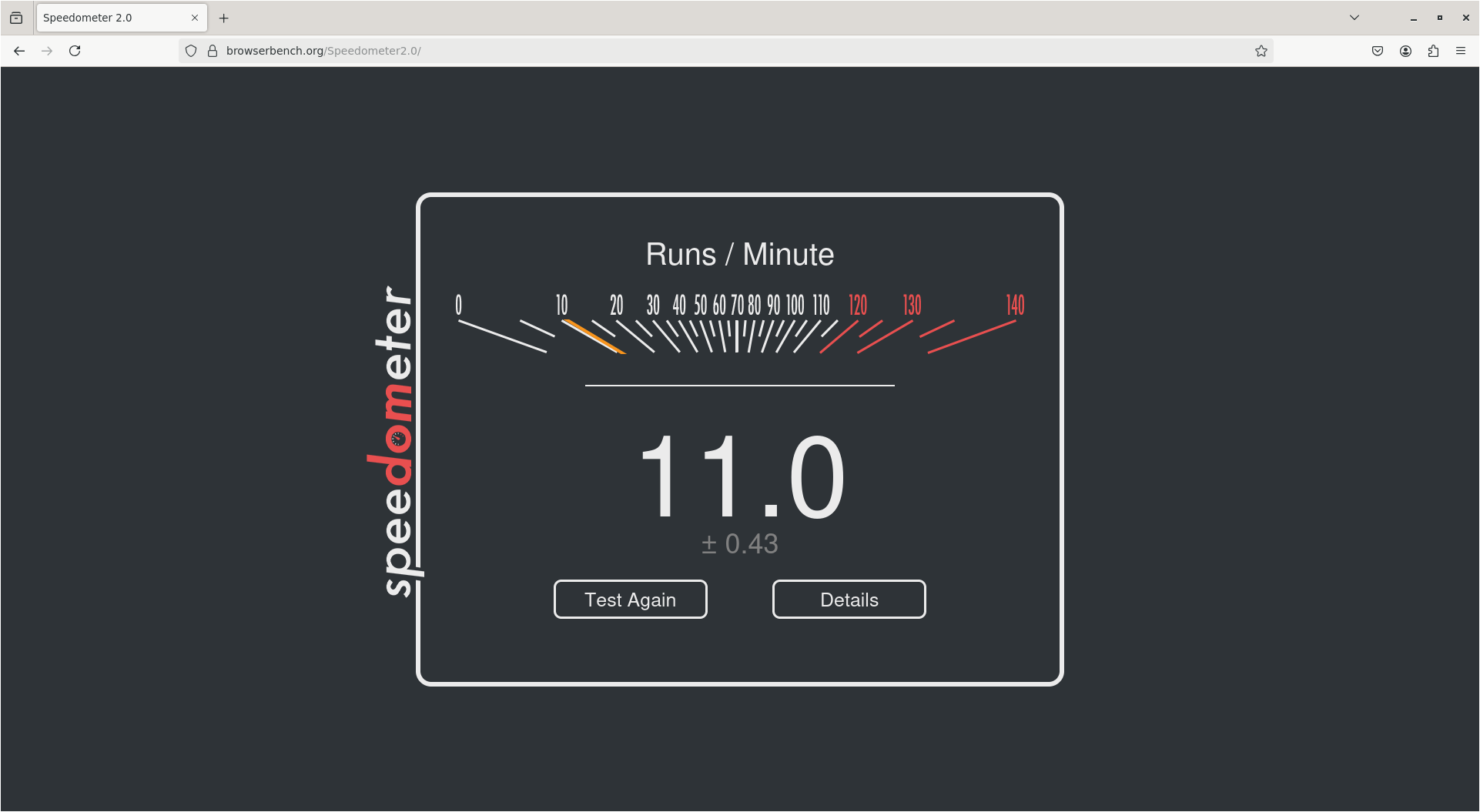Click the orange gauge needle
The width and height of the screenshot is (1480, 812).
[x=594, y=337]
